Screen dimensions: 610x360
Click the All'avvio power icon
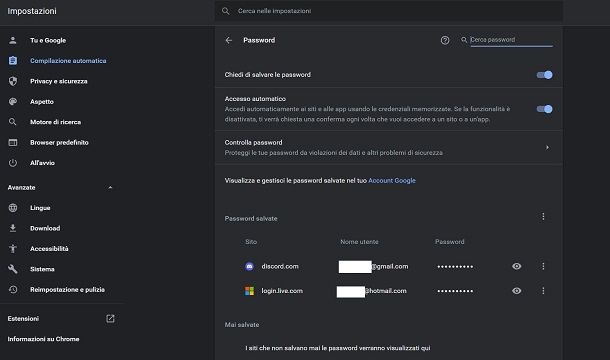coord(13,163)
